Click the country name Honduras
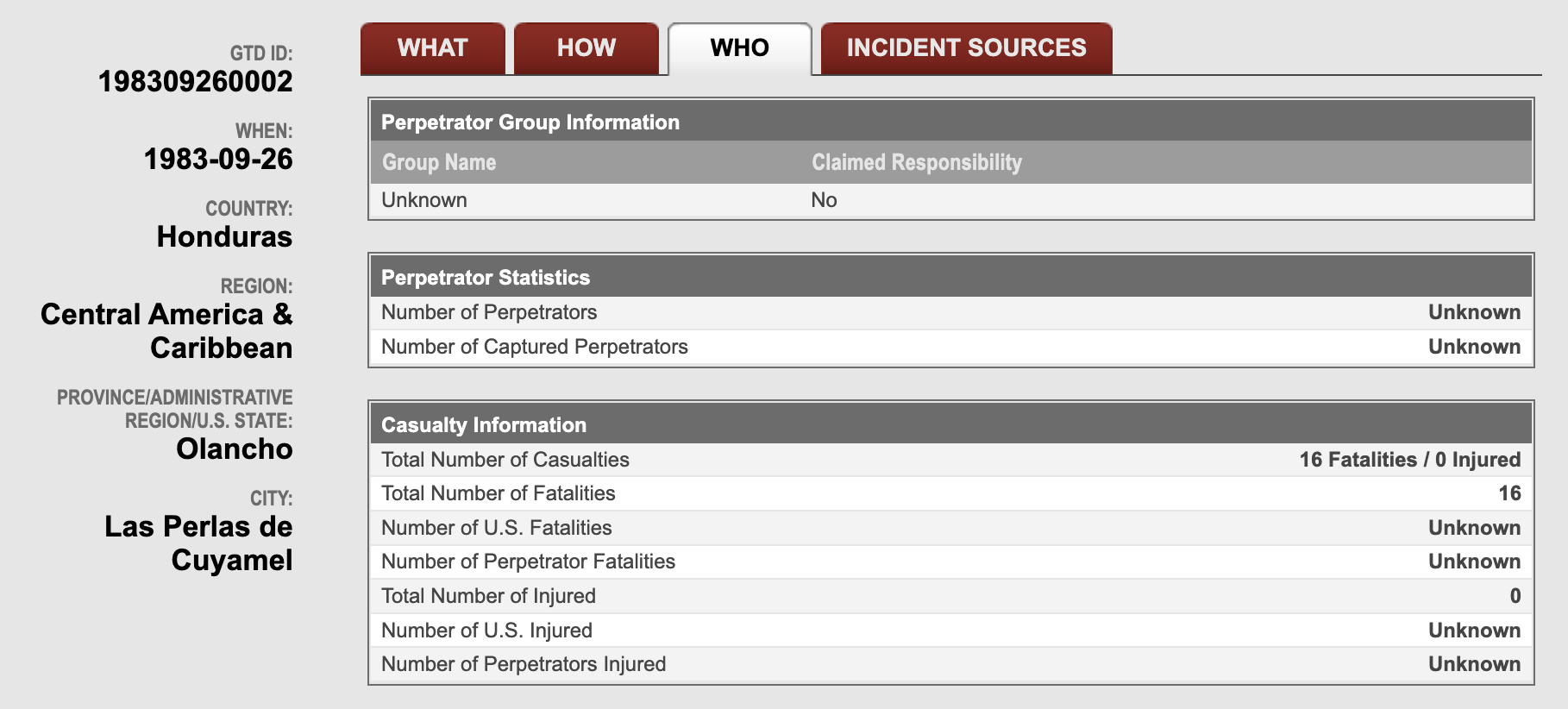Screen dimensions: 1568x709 pos(224,236)
